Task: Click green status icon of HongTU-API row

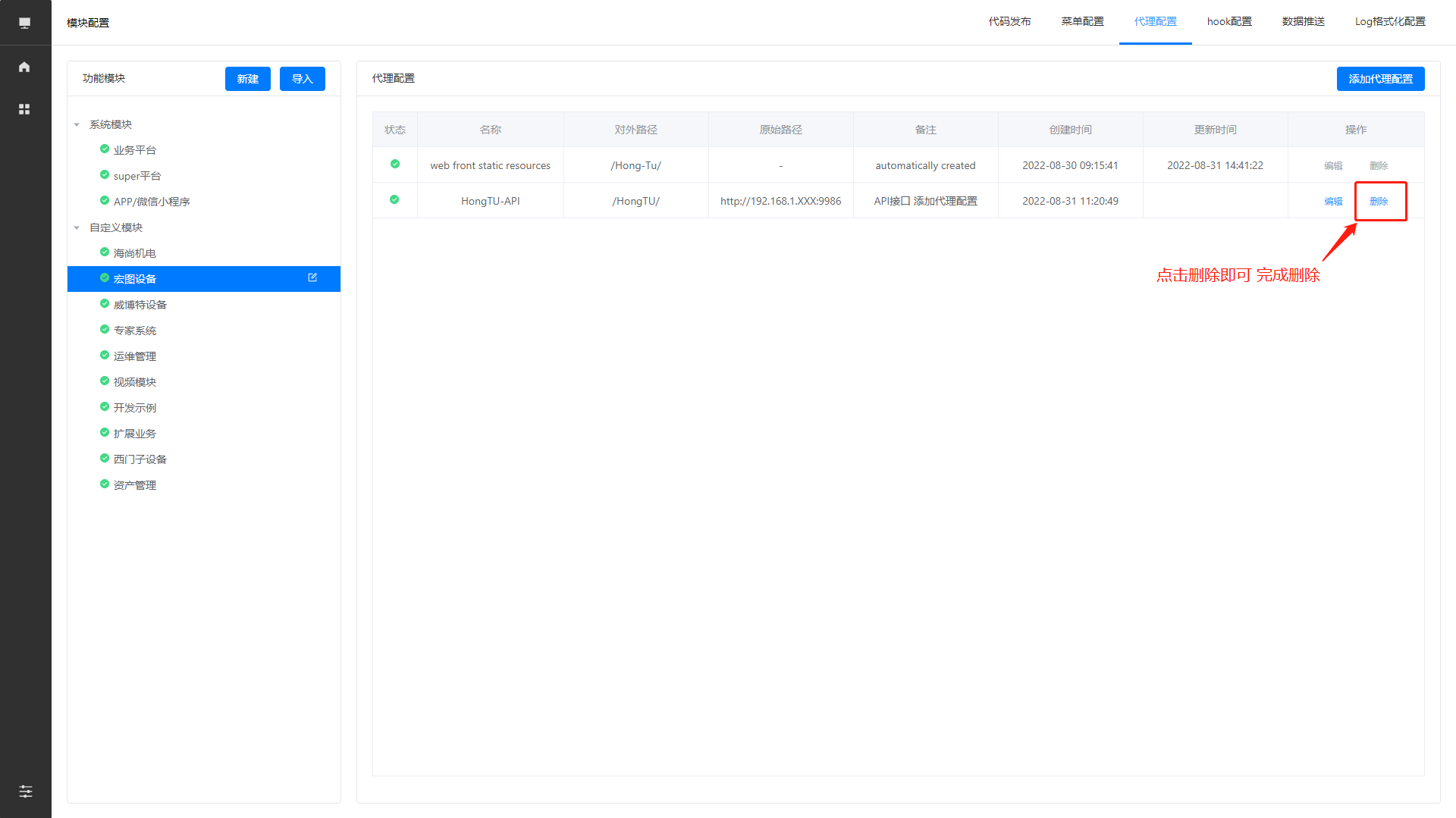Action: pyautogui.click(x=394, y=200)
